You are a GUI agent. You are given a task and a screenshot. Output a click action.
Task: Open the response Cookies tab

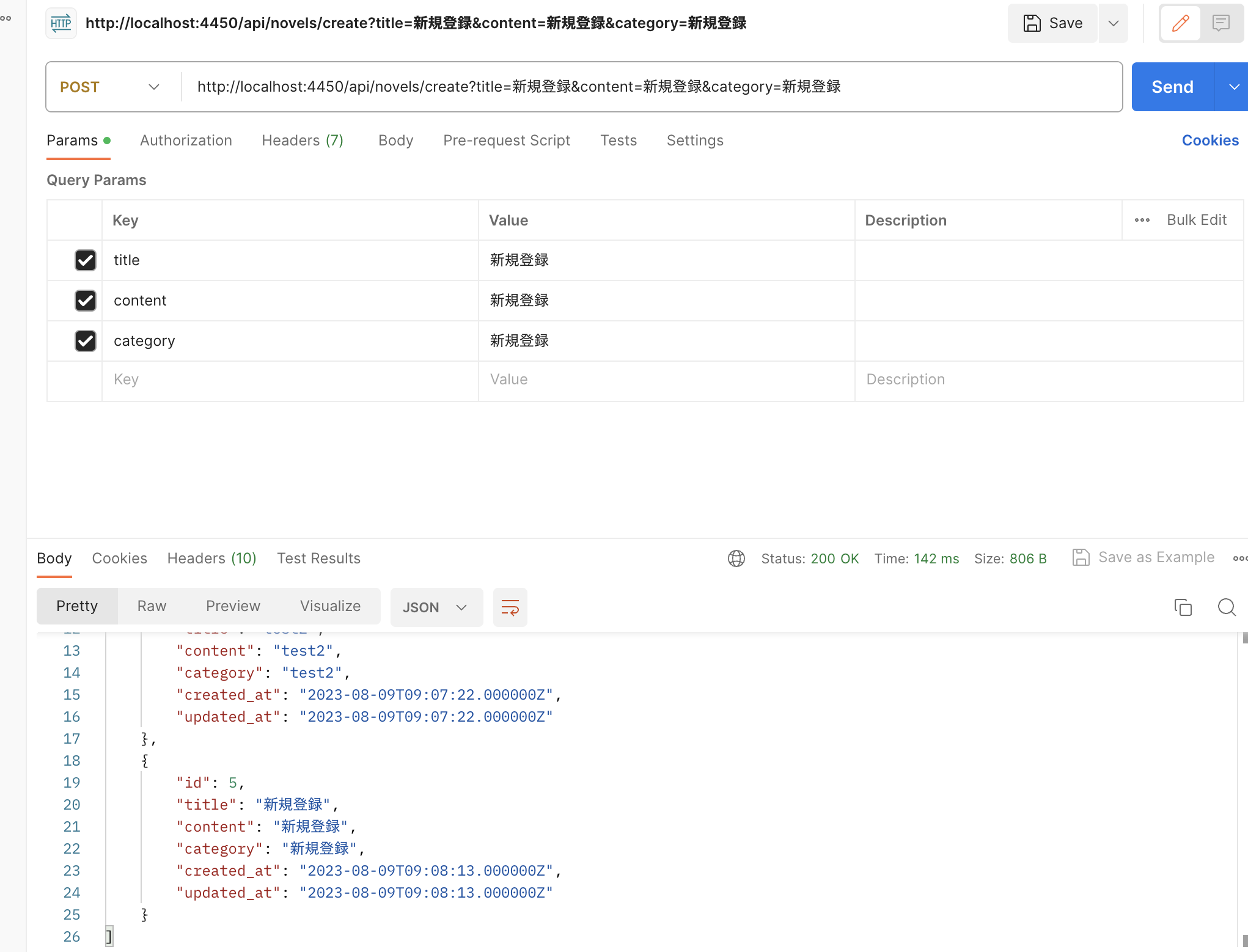coord(119,558)
